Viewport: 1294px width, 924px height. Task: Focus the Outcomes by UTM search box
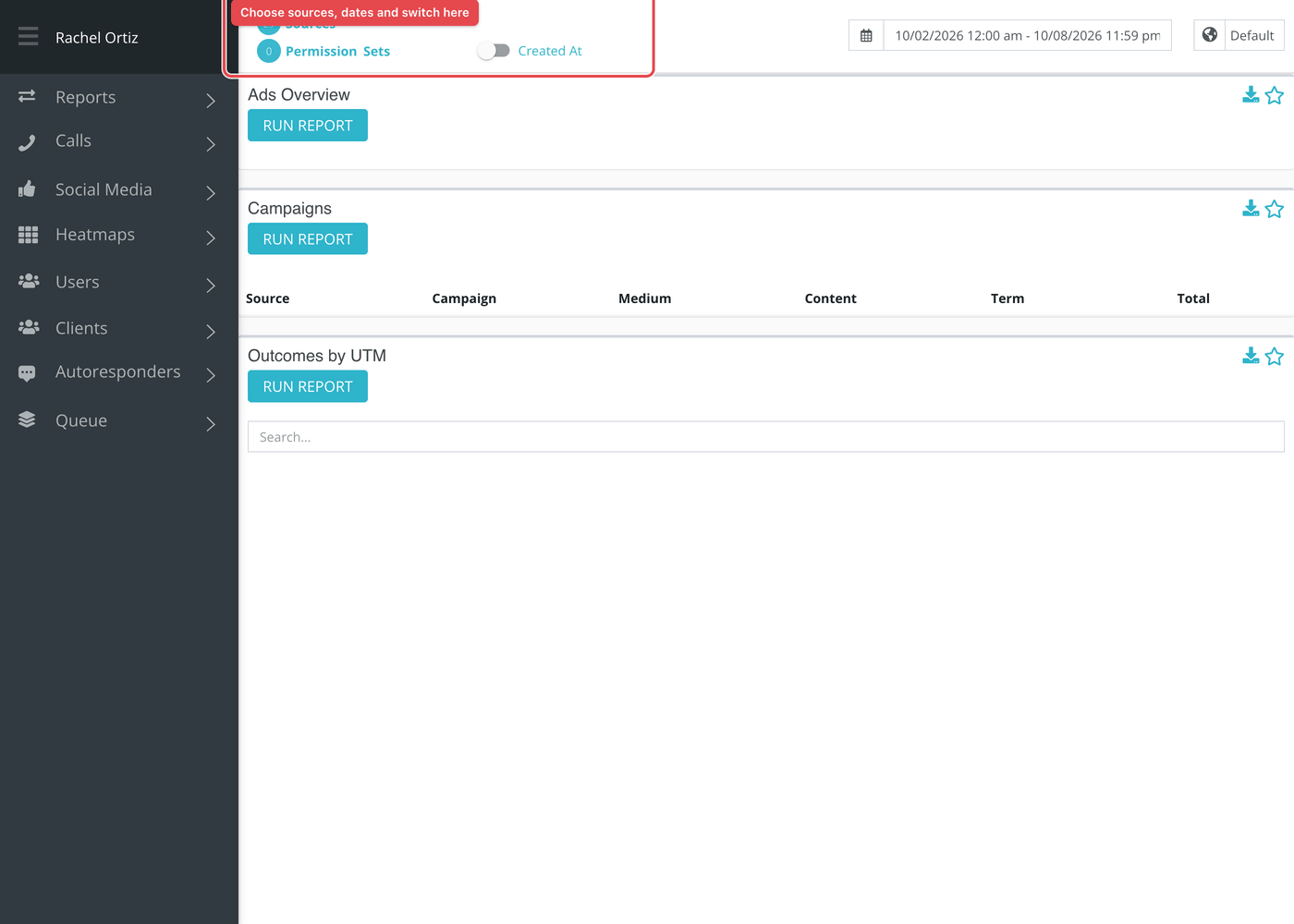pos(765,437)
